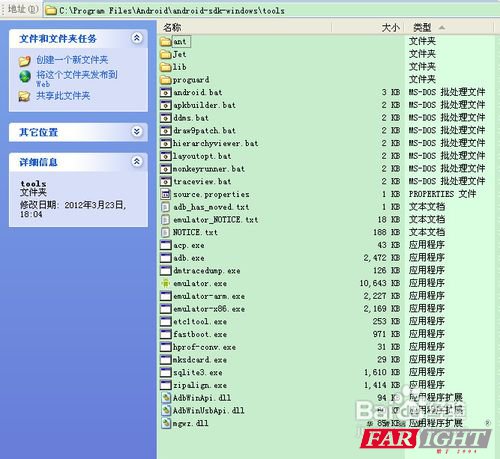The width and height of the screenshot is (500, 459).
Task: Click 创建一个新文件夹 link
Action: pyautogui.click(x=72, y=60)
